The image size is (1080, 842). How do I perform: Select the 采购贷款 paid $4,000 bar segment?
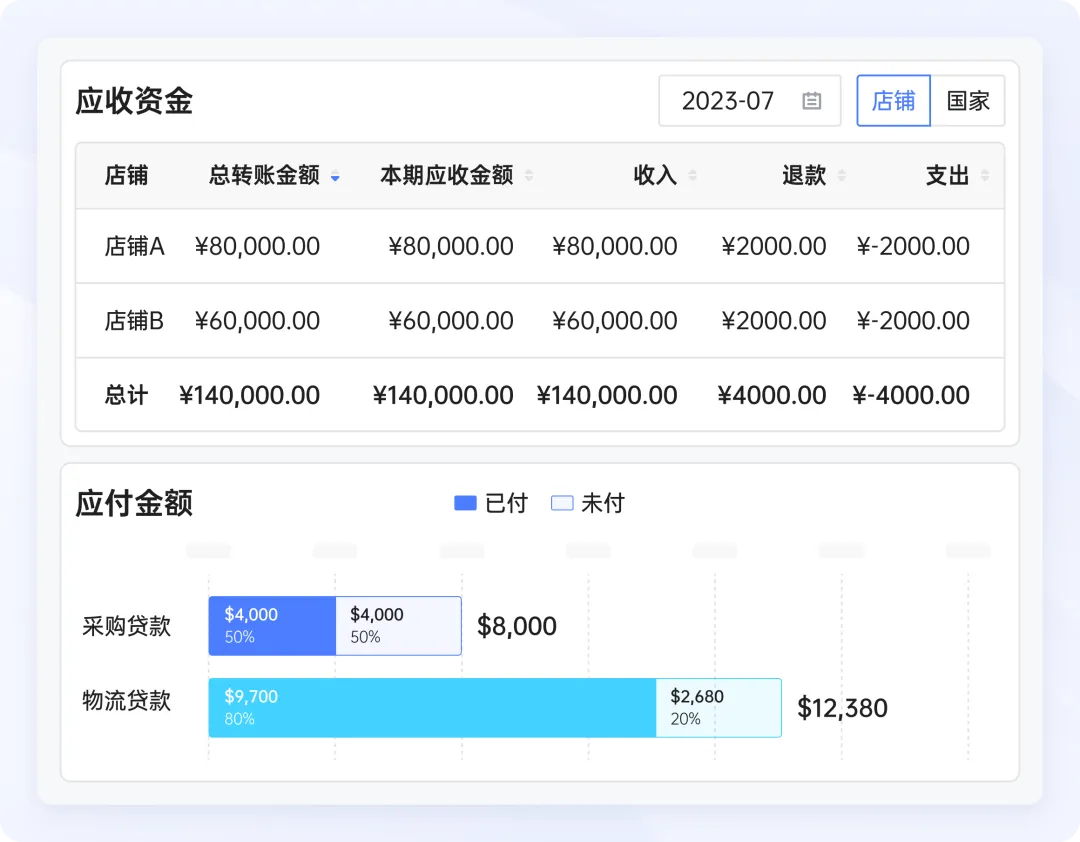(x=272, y=626)
